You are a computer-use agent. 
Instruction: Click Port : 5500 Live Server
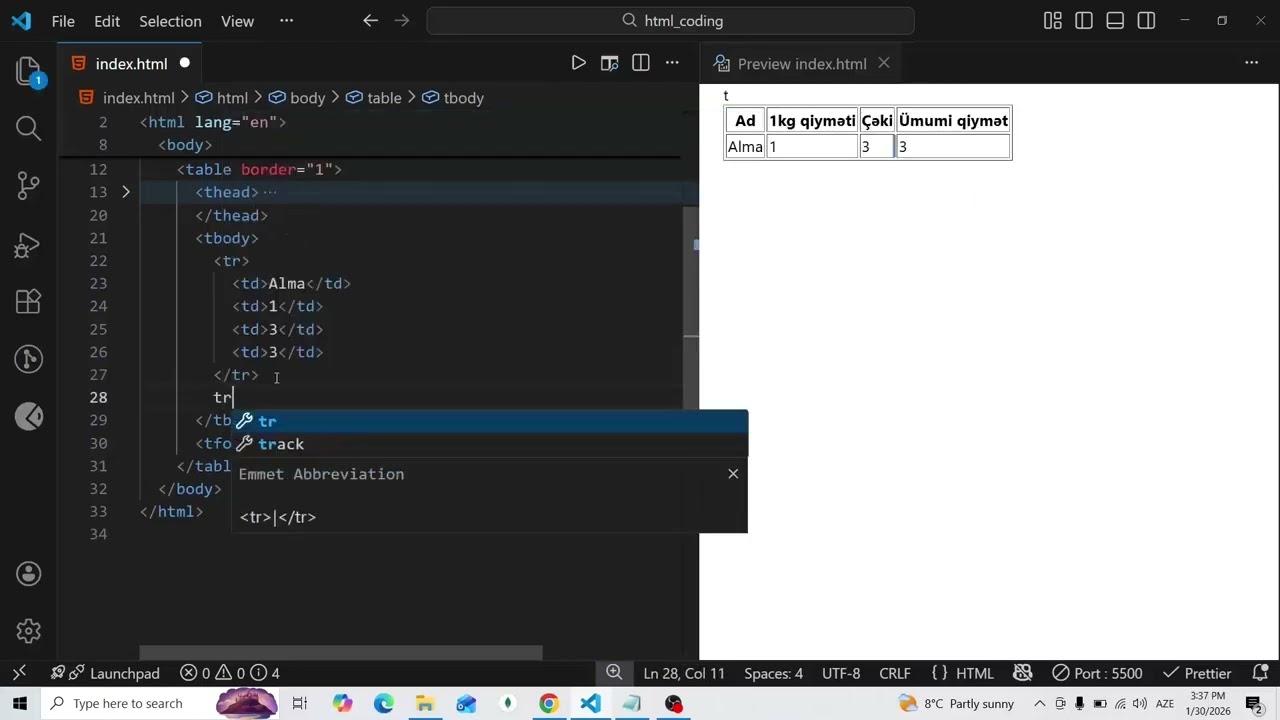[1097, 673]
